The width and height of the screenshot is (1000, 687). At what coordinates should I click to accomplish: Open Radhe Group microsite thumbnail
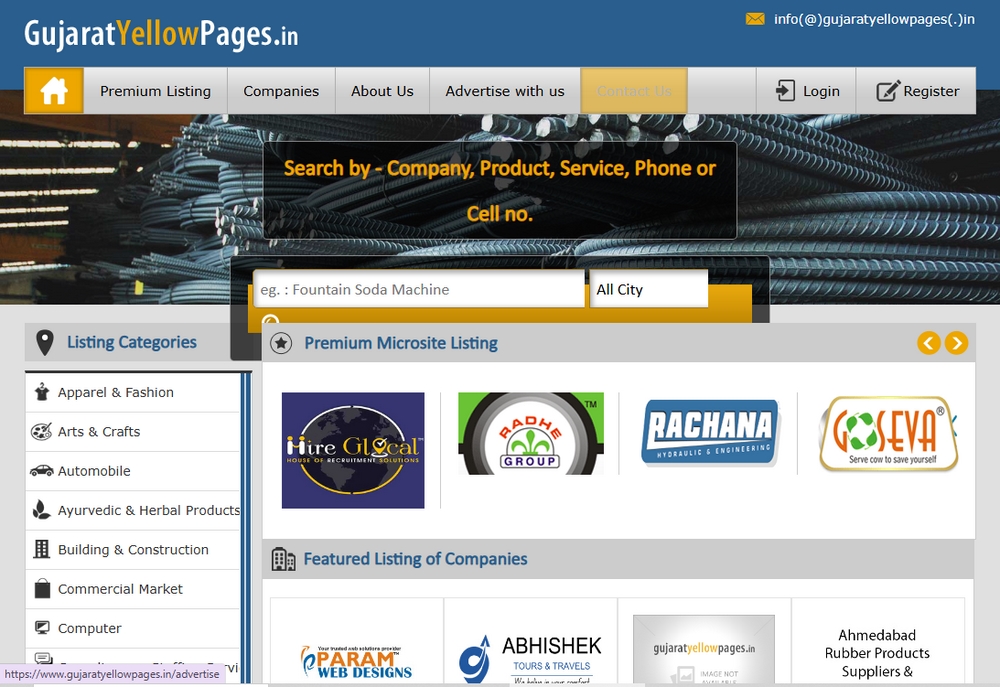[x=531, y=433]
